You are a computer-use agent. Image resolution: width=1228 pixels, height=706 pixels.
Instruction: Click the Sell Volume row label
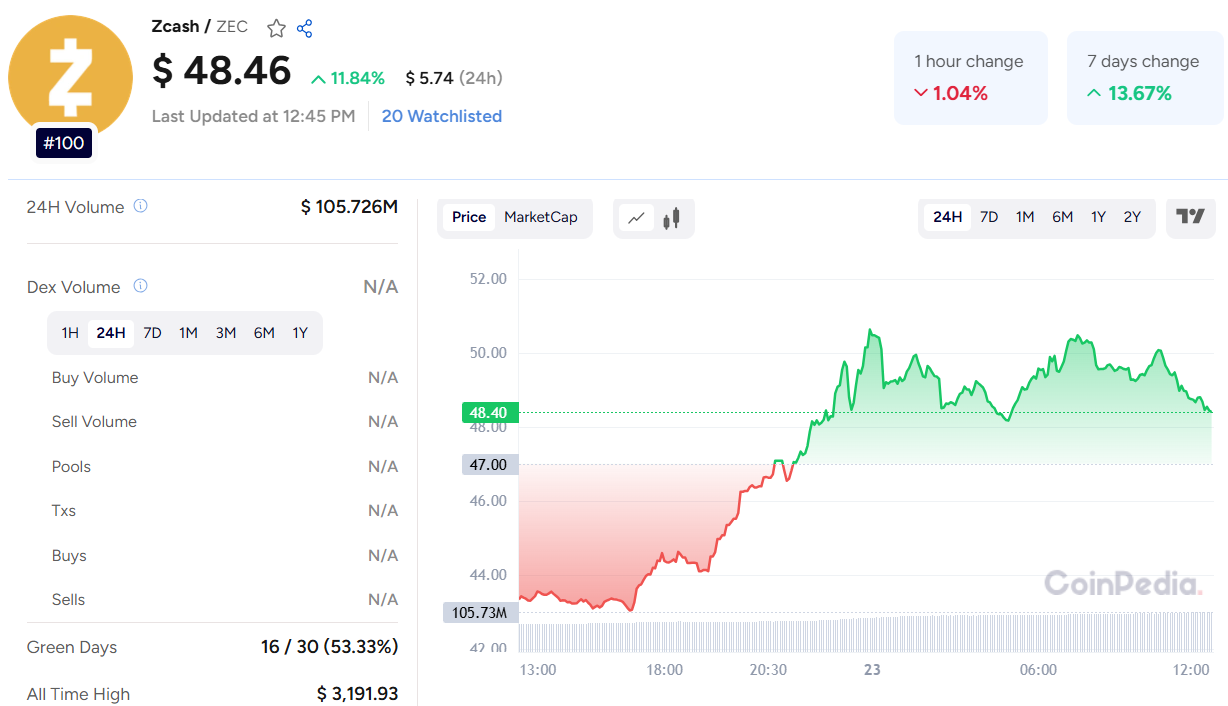94,422
